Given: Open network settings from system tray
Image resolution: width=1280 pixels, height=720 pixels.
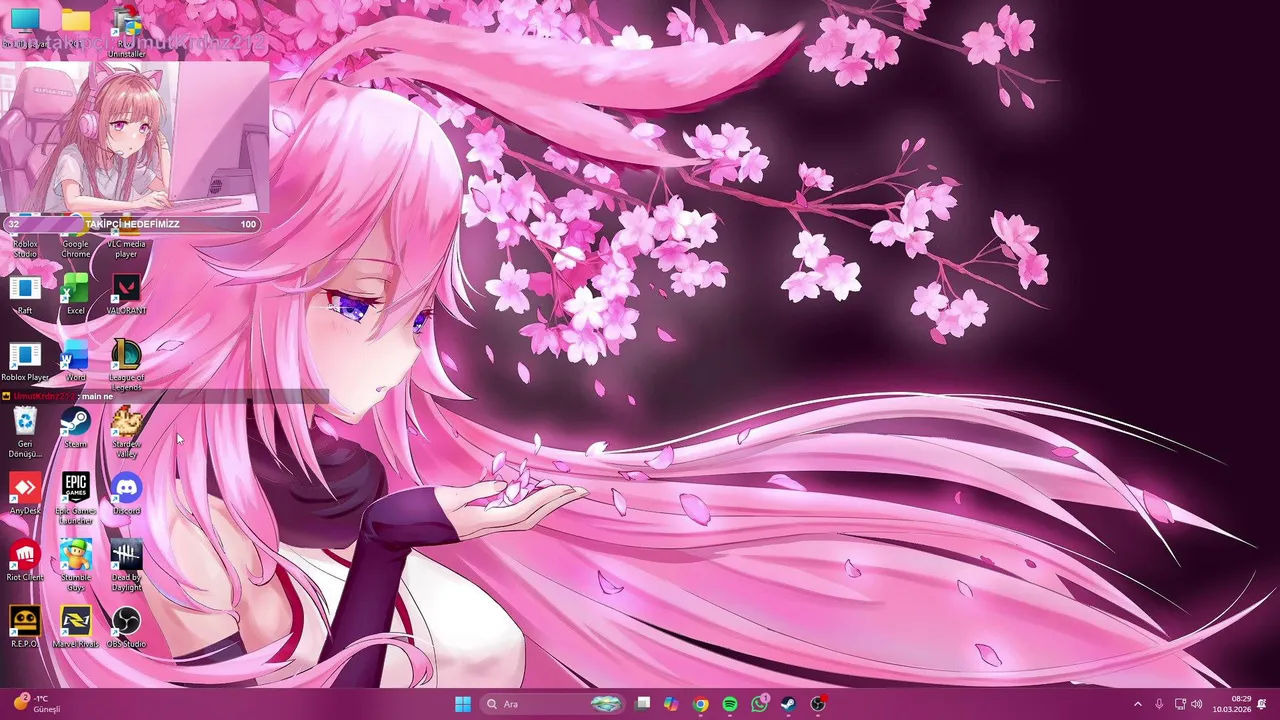Looking at the screenshot, I should click(1180, 704).
